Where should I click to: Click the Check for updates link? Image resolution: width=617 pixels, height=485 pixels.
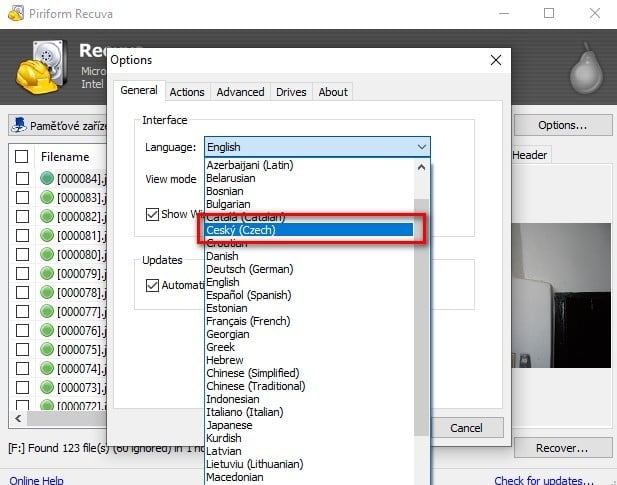point(544,480)
